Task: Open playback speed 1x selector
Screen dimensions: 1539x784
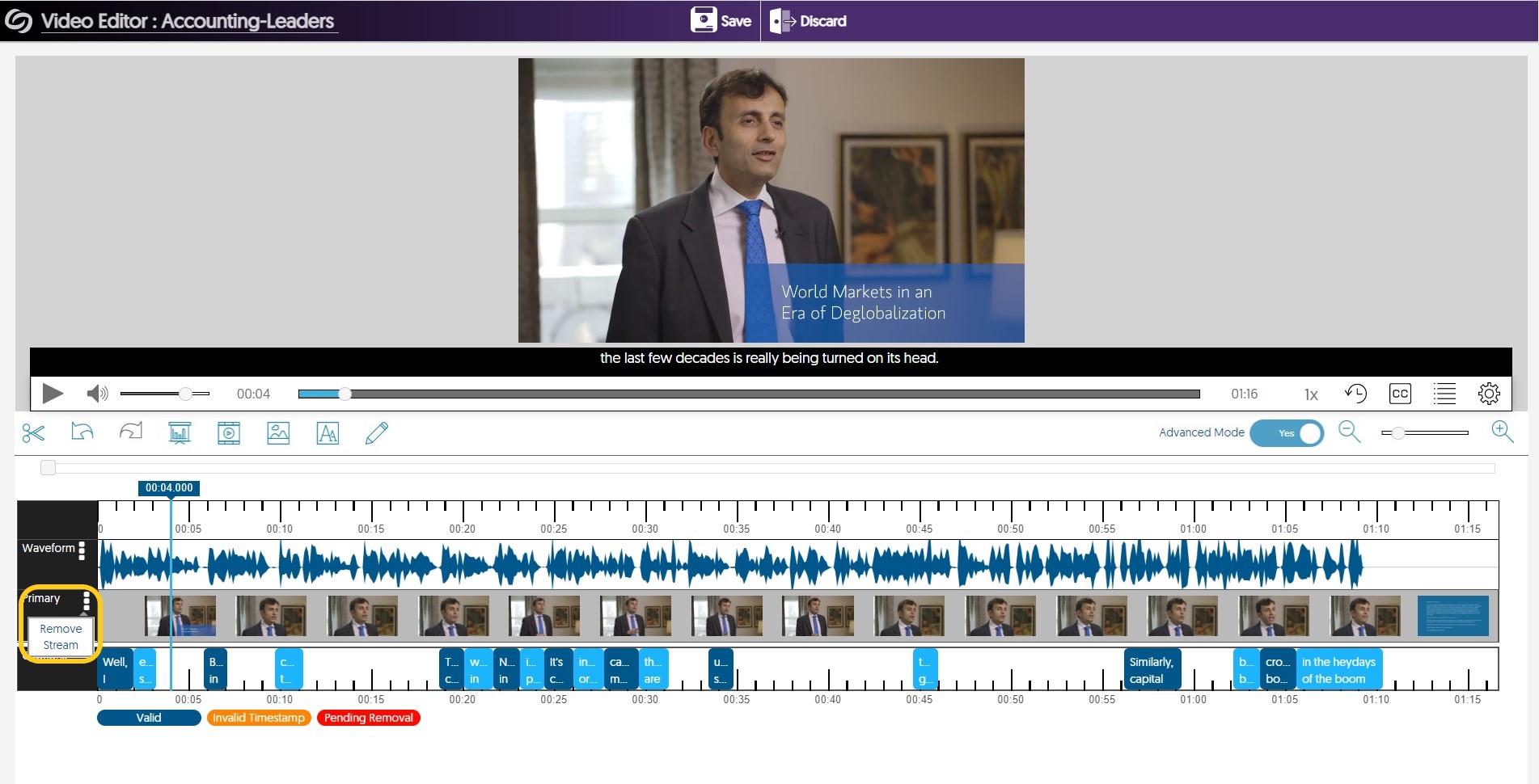Action: (x=1311, y=394)
